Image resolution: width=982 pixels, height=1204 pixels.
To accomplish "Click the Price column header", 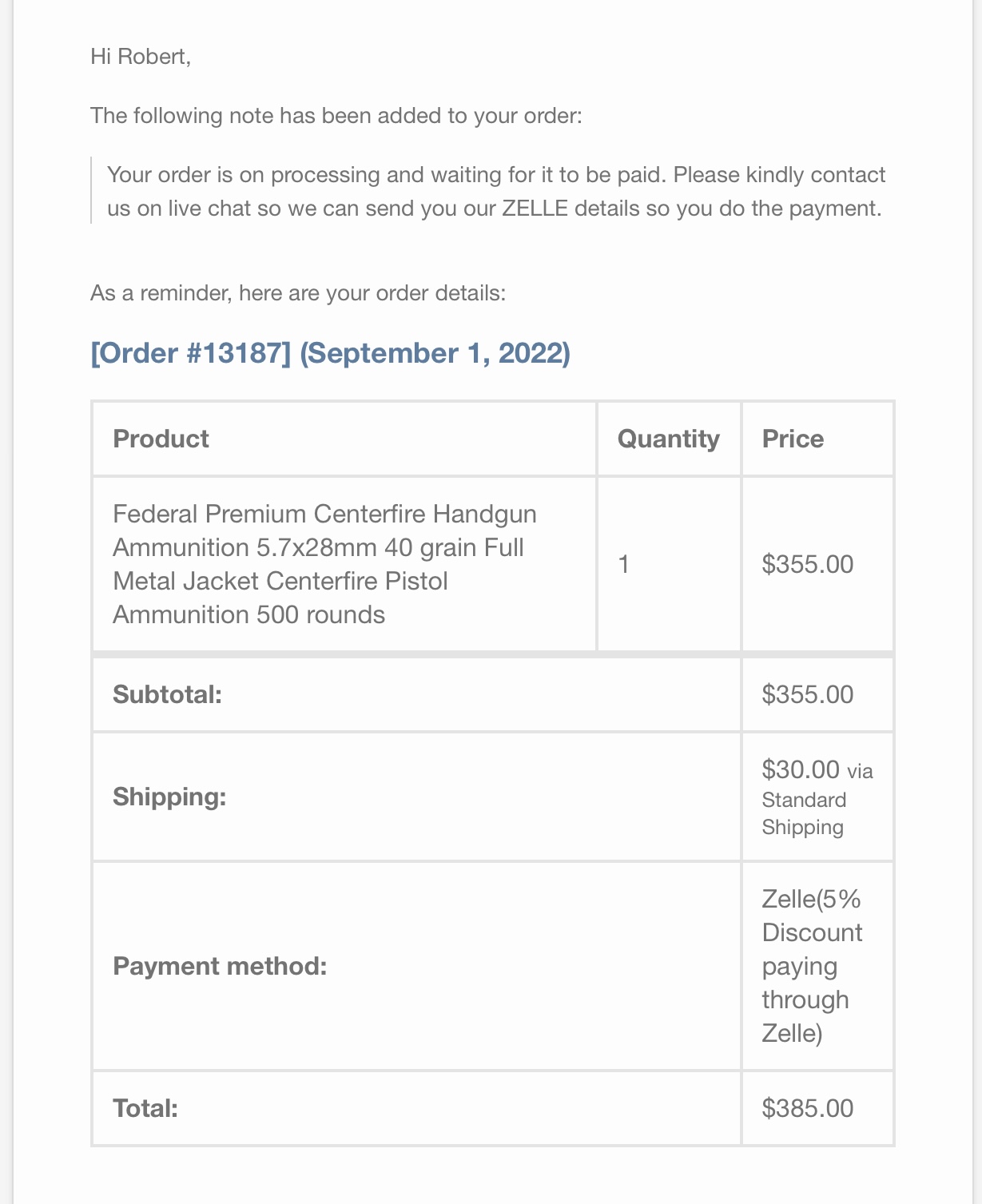I will pos(793,439).
